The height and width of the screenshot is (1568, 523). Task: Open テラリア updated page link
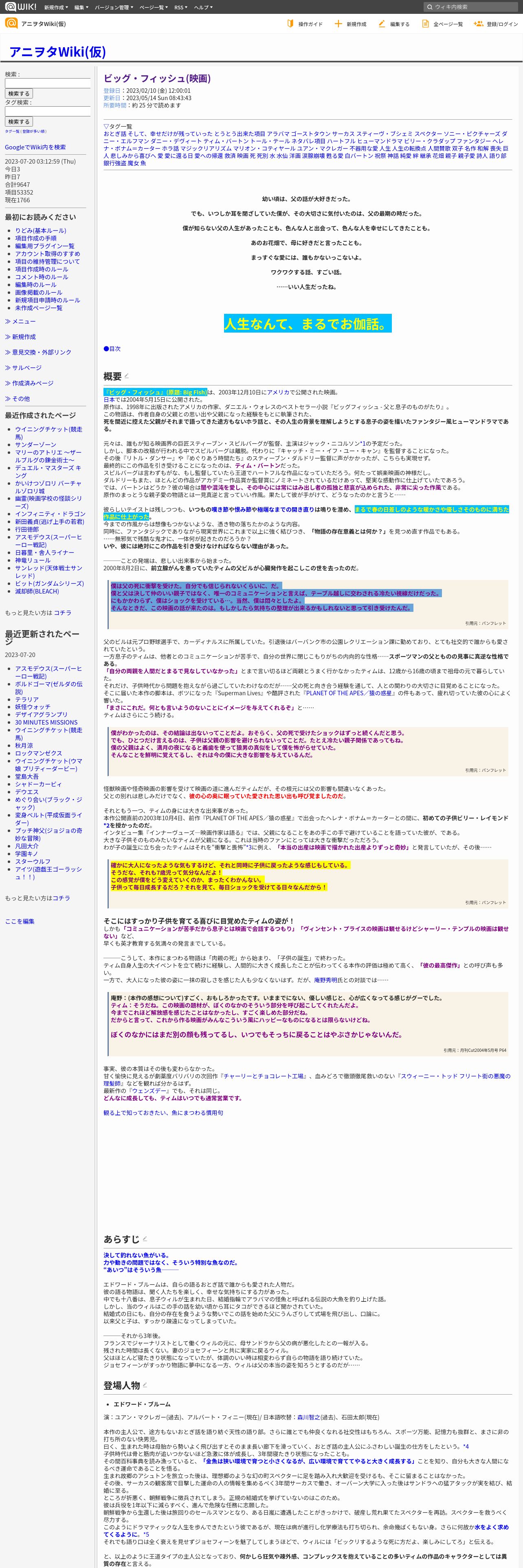[27, 699]
